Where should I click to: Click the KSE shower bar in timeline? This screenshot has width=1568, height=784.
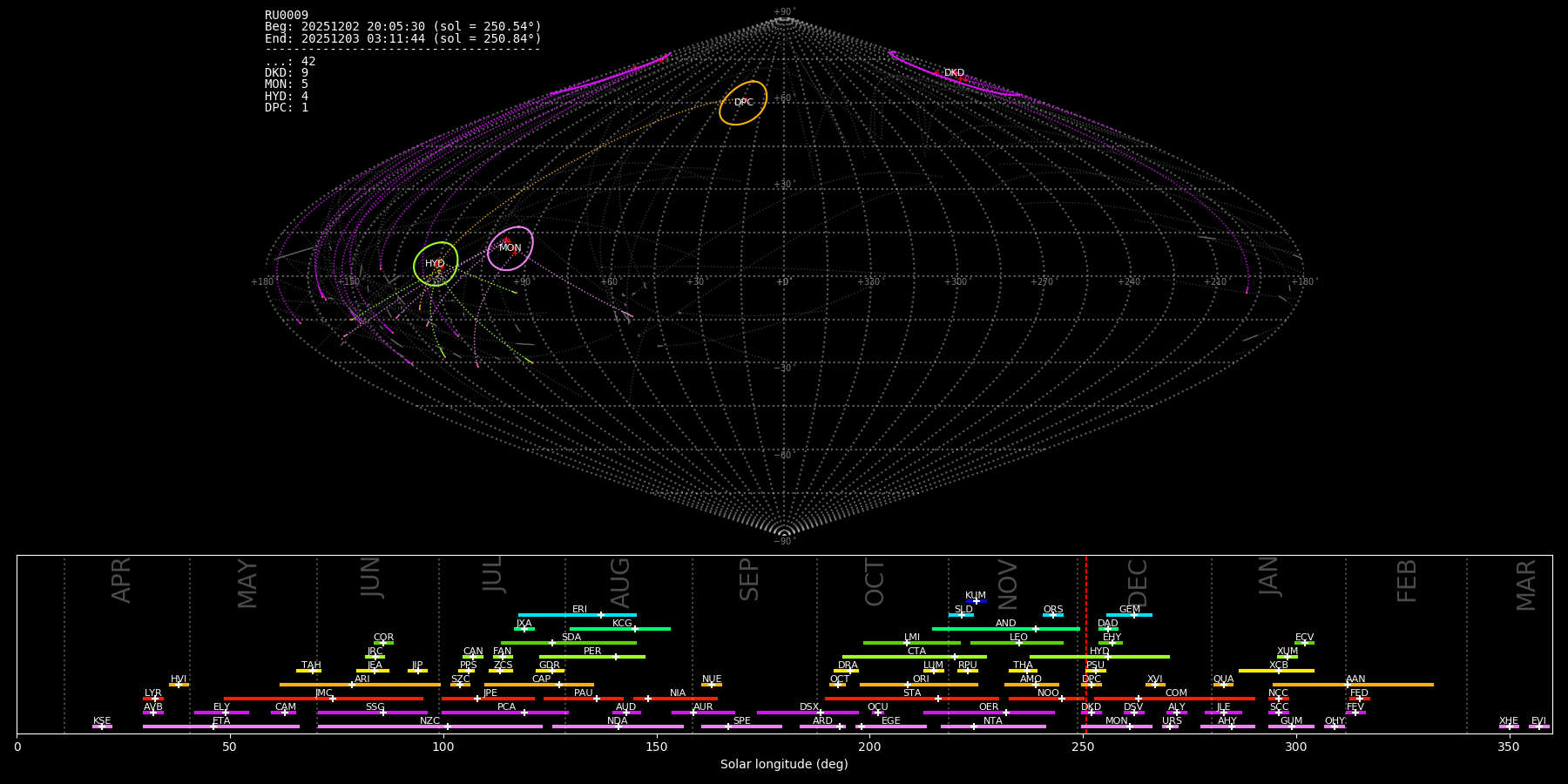[102, 727]
